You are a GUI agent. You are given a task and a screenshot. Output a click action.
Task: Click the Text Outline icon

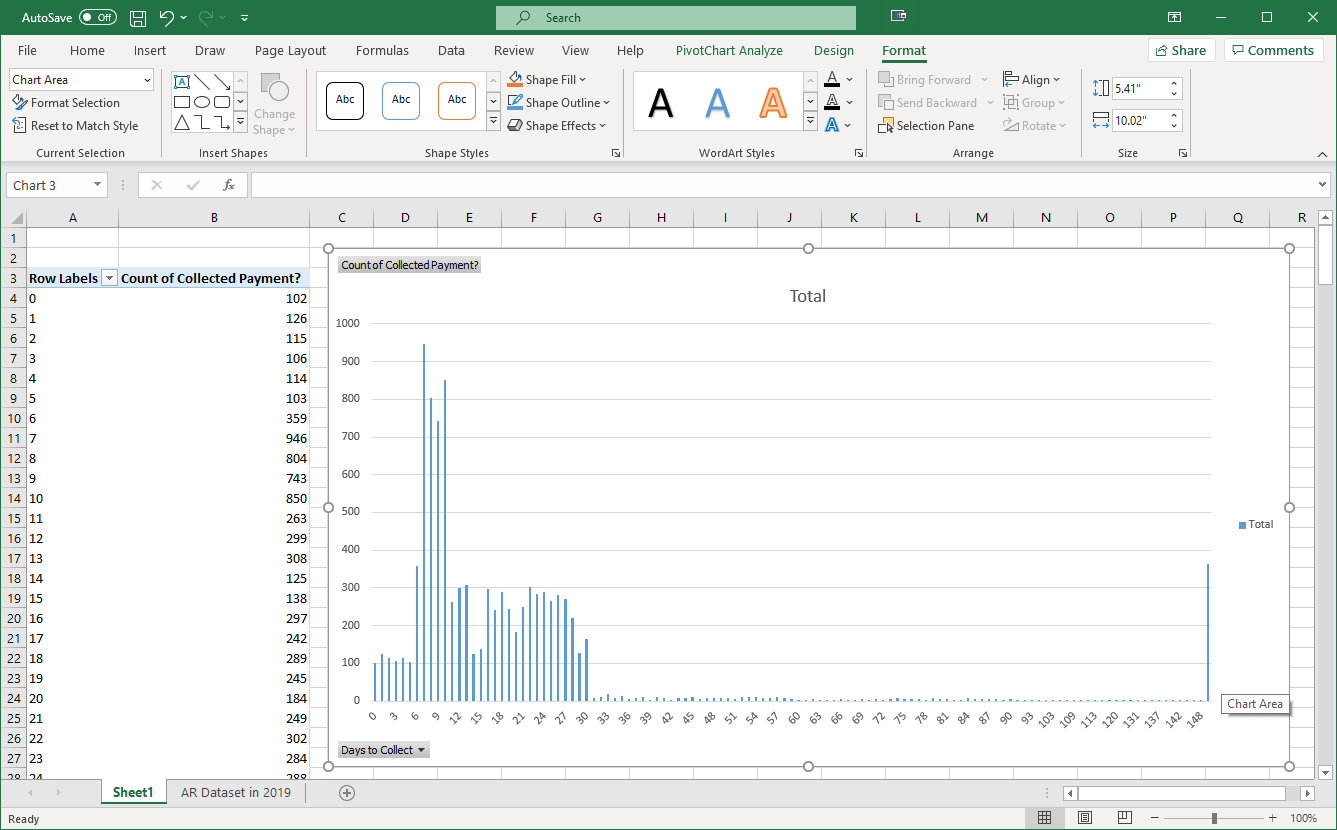tap(832, 102)
